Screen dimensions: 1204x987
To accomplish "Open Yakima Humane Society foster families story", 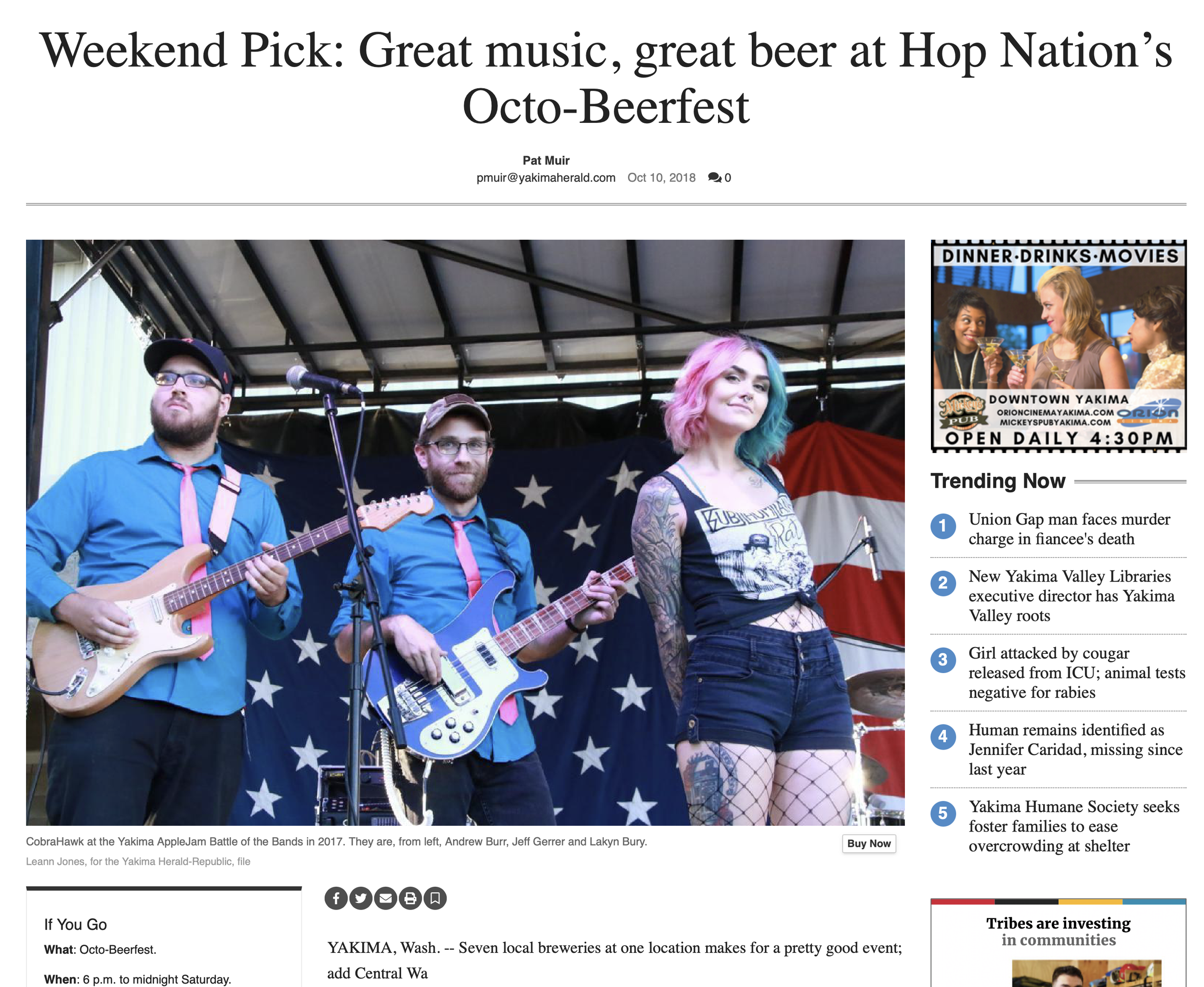I will tap(1074, 826).
